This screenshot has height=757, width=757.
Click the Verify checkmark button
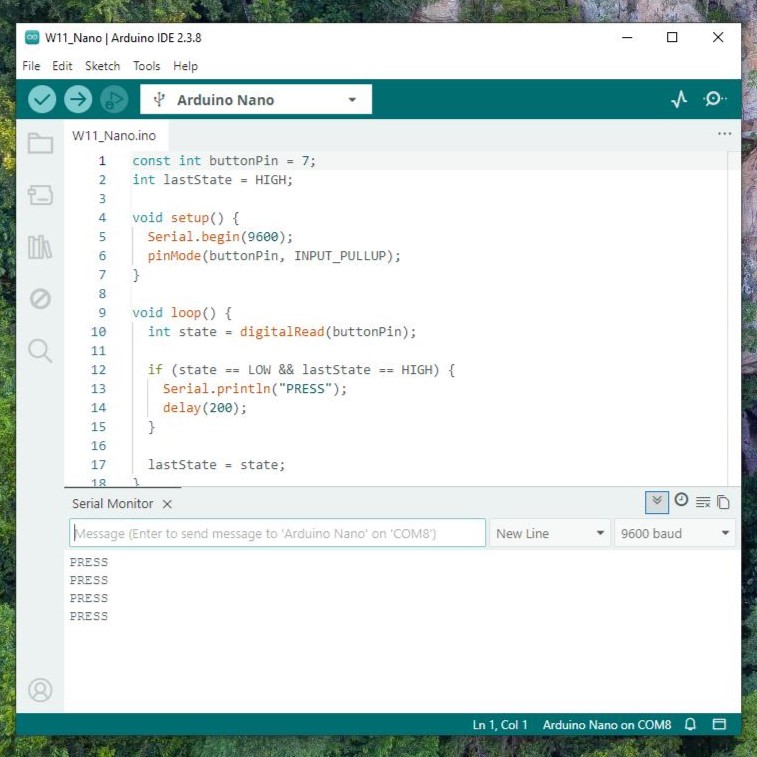[x=42, y=99]
